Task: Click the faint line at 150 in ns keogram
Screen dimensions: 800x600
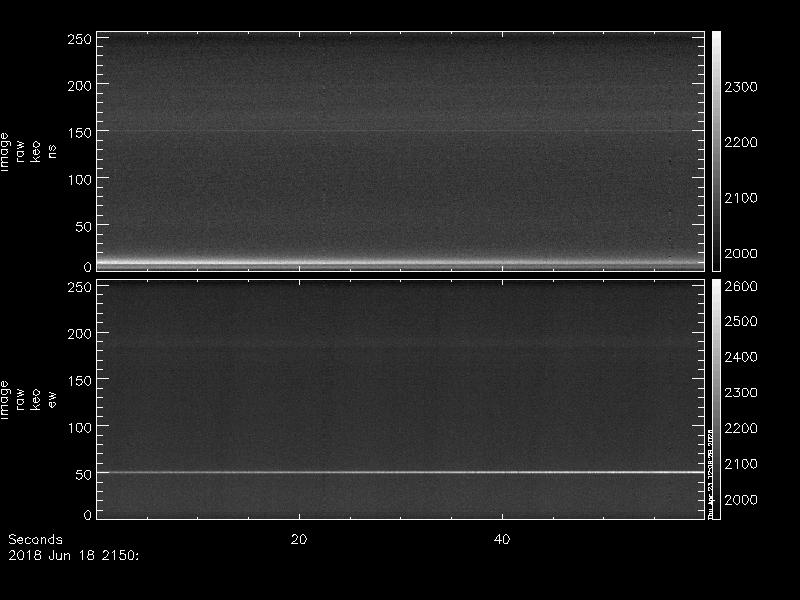Action: 401,131
